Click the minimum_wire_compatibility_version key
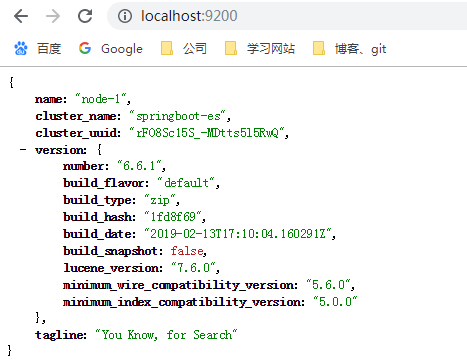The width and height of the screenshot is (467, 364). click(x=180, y=285)
